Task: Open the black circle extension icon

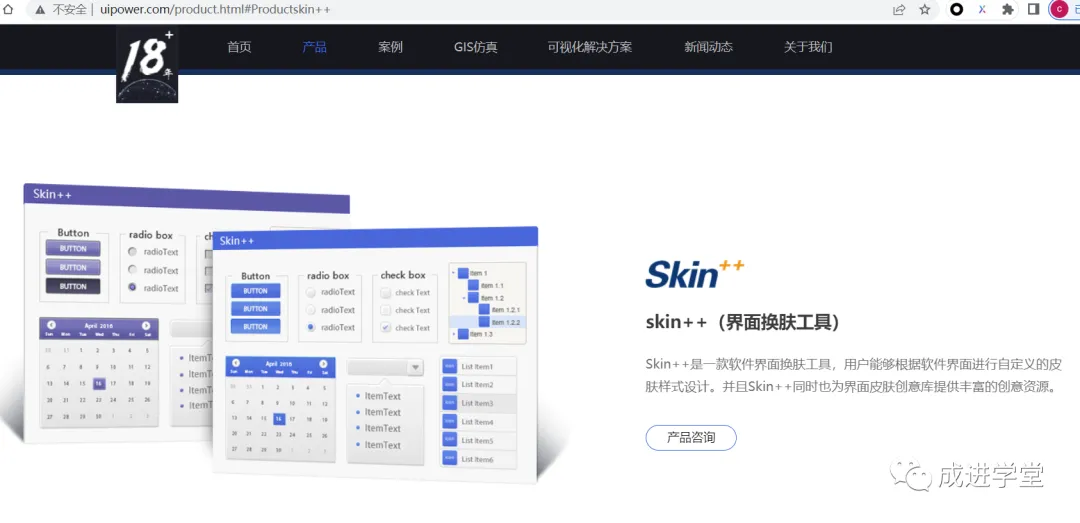Action: pyautogui.click(x=956, y=10)
